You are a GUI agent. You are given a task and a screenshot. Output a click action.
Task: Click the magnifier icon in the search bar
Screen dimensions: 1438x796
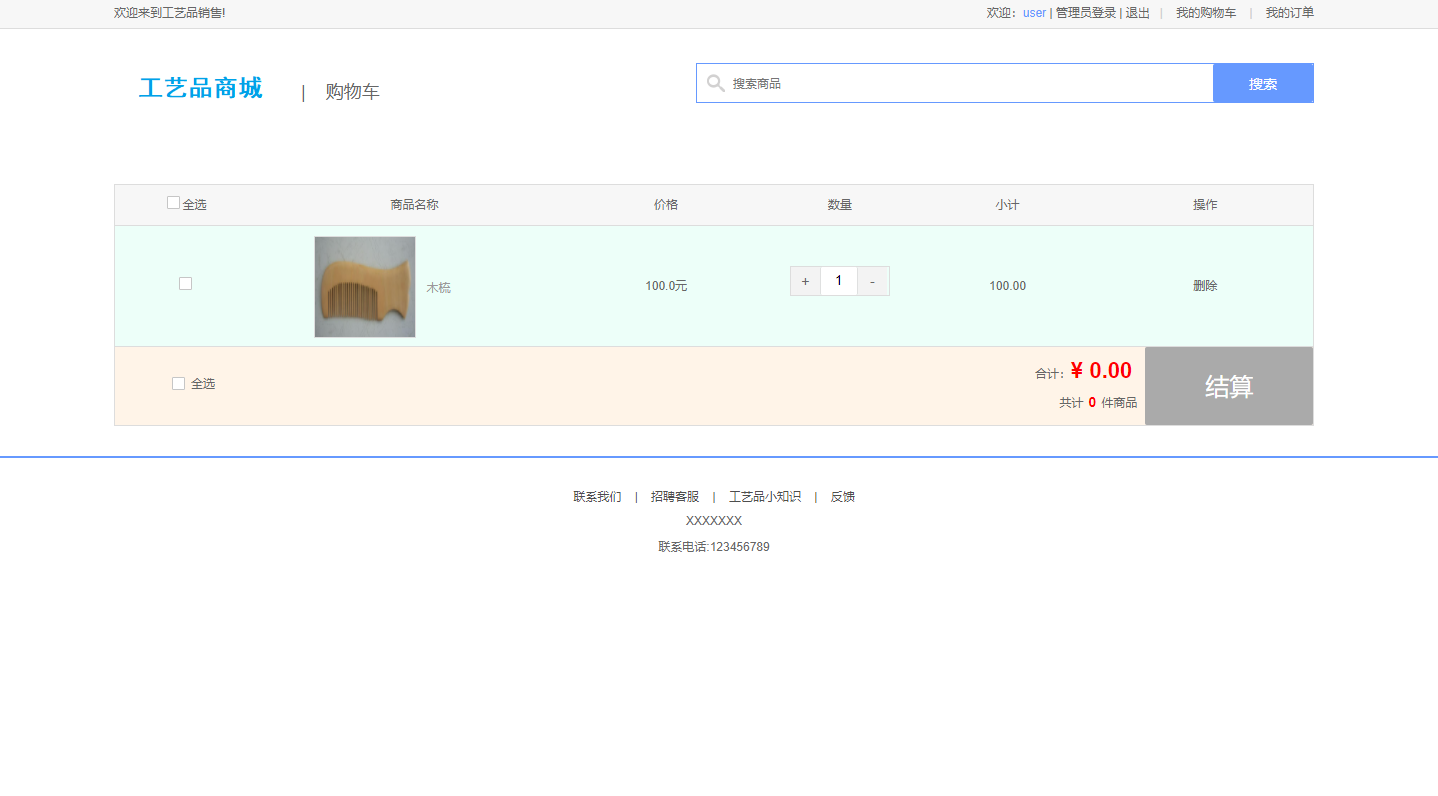(x=716, y=83)
